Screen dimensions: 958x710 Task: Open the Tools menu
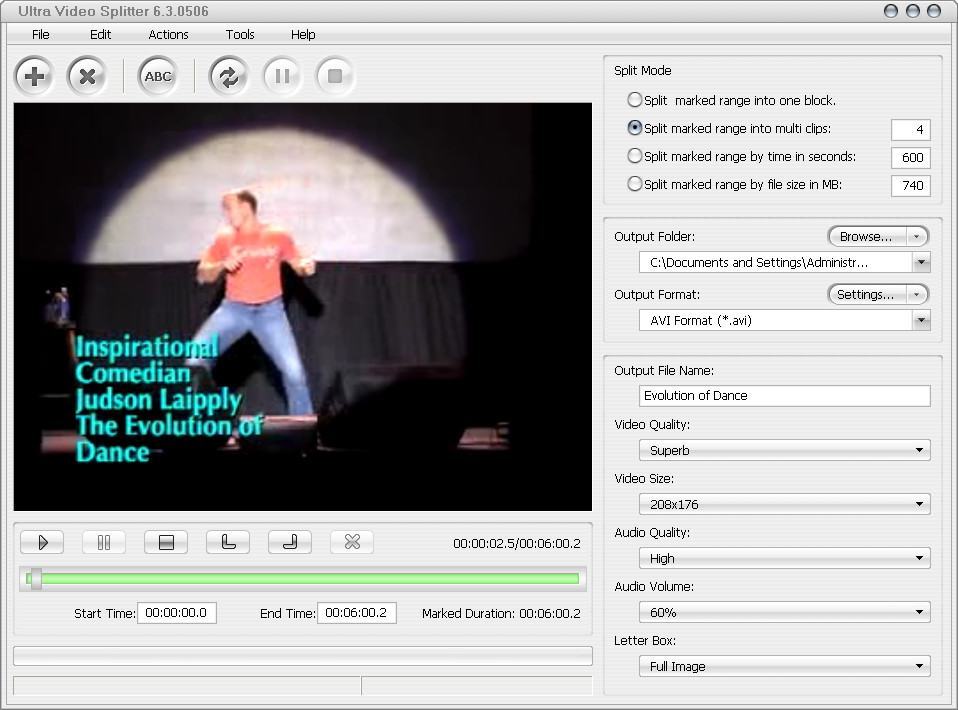click(239, 34)
